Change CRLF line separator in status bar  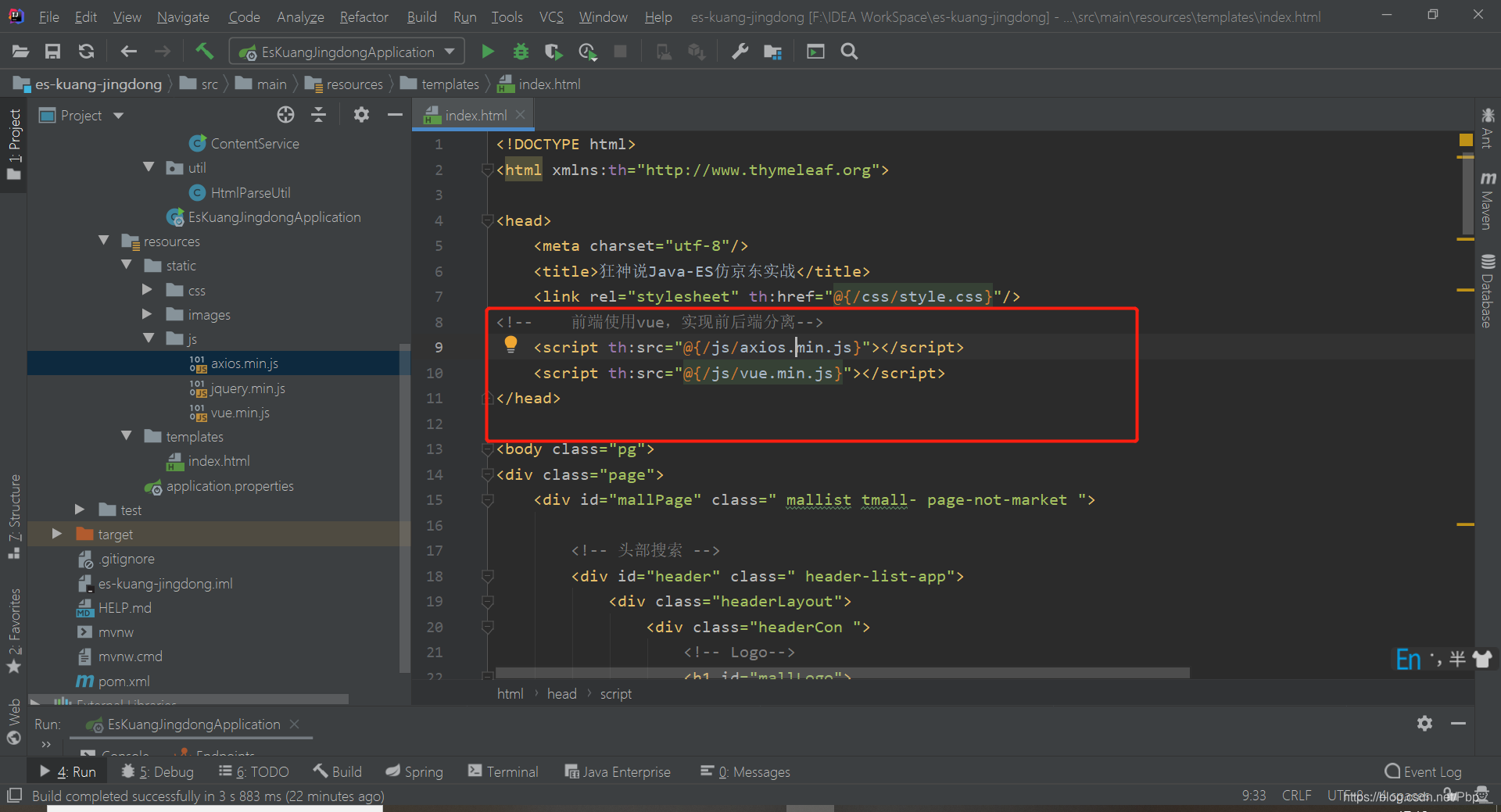[x=1296, y=795]
